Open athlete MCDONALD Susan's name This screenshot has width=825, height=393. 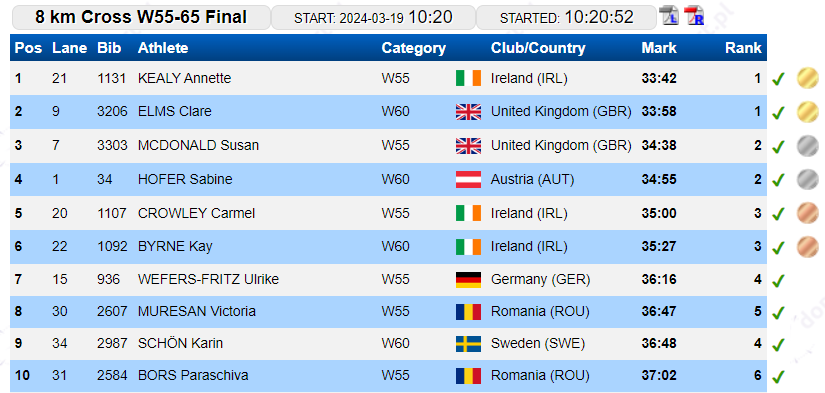(198, 145)
